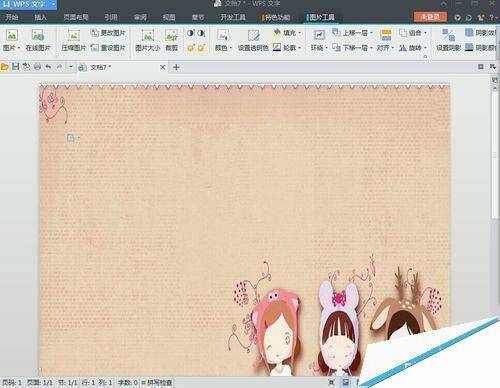Redo action arrow icon
The width and height of the screenshot is (500, 388).
(x=59, y=67)
